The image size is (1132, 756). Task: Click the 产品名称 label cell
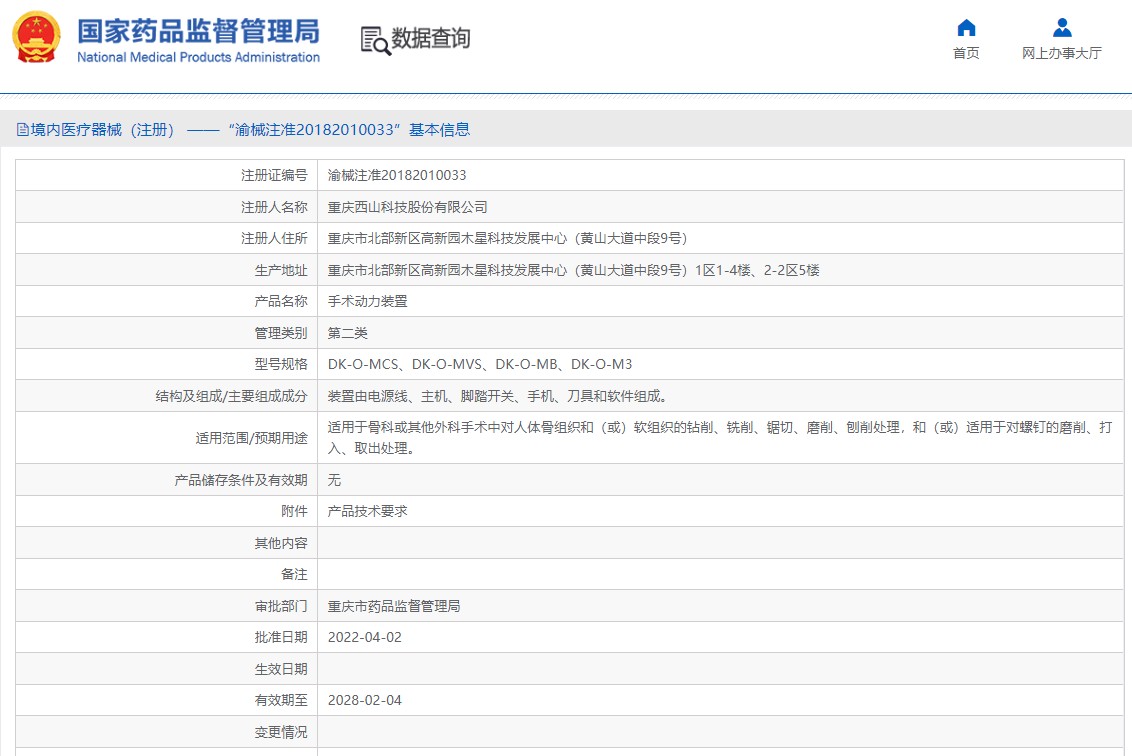click(167, 301)
